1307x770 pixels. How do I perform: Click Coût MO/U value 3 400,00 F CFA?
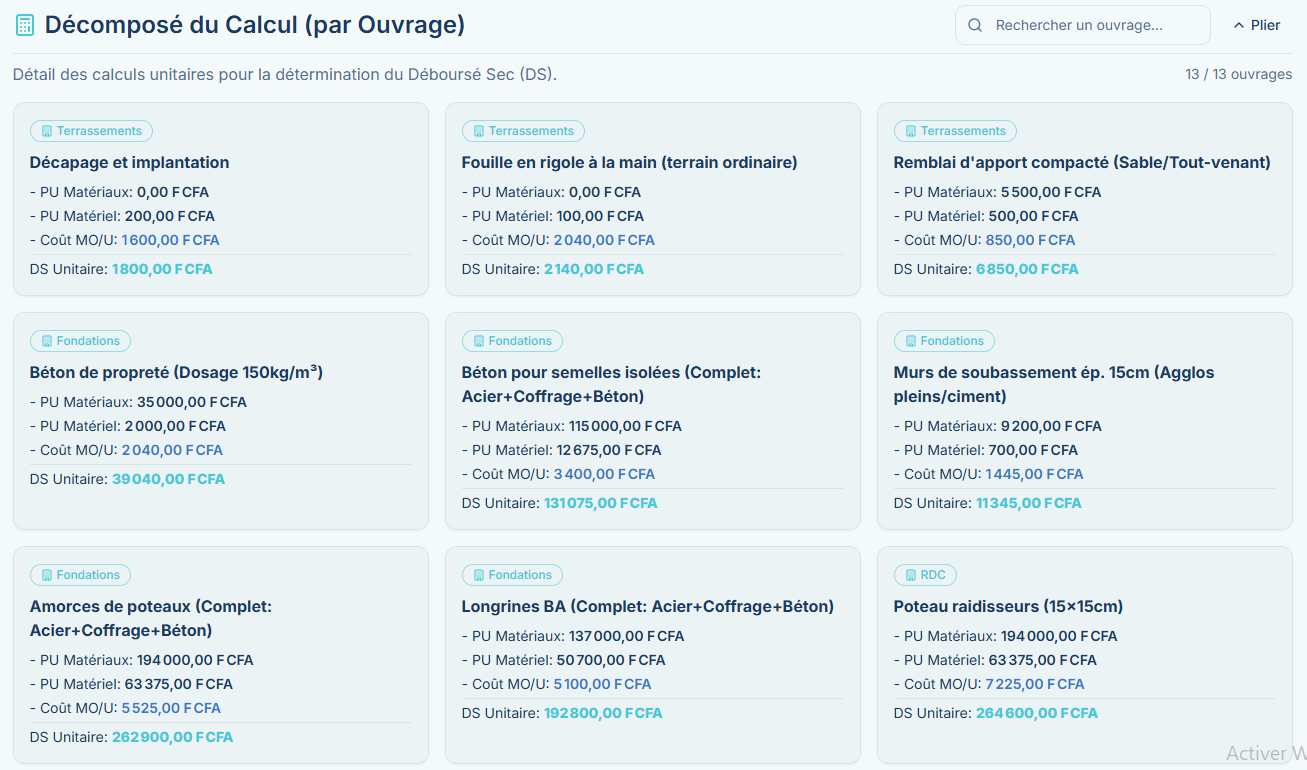tap(604, 474)
